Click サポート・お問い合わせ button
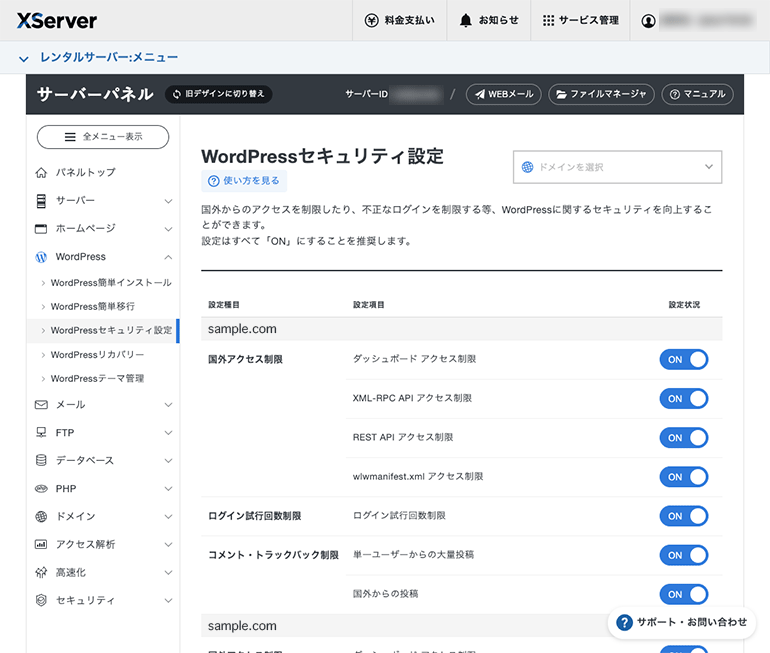This screenshot has width=770, height=653. (x=682, y=623)
